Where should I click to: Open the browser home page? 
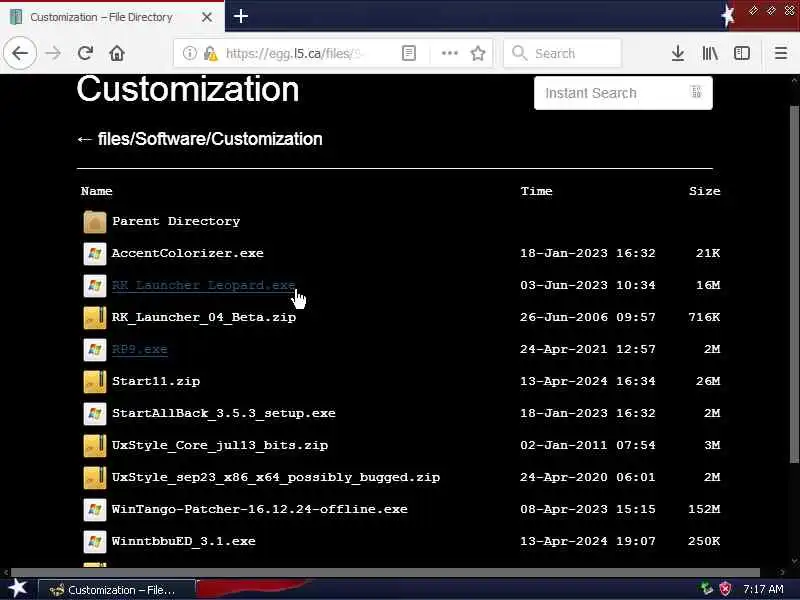[117, 53]
